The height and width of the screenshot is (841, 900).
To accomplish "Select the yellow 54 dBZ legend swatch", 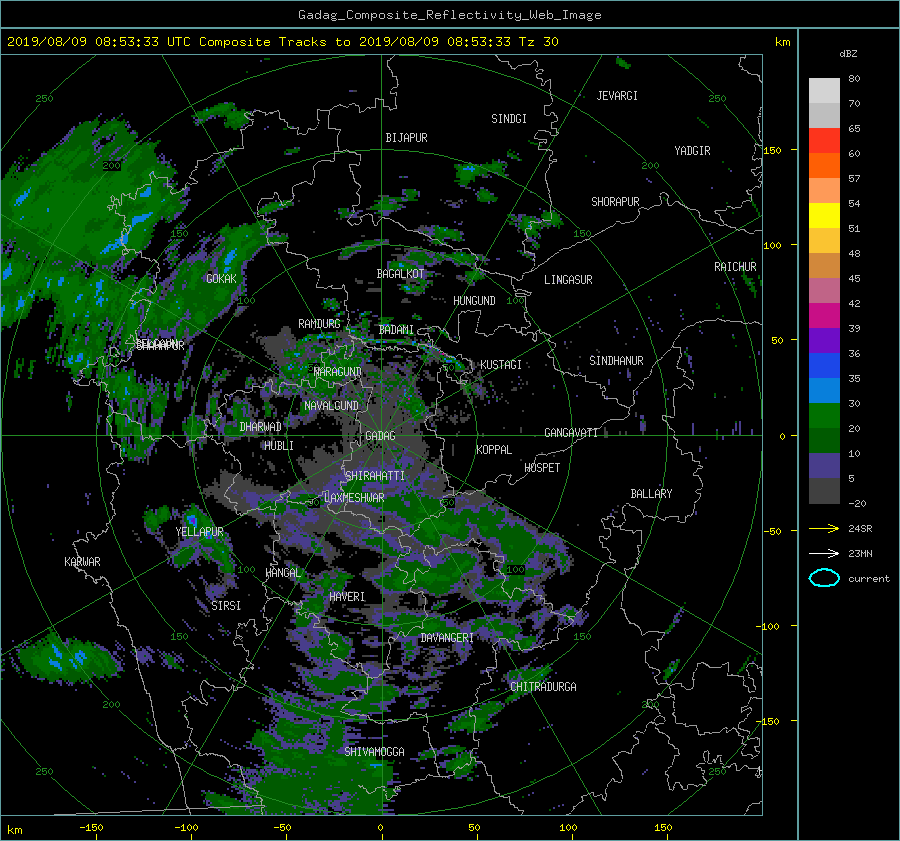I will [824, 215].
